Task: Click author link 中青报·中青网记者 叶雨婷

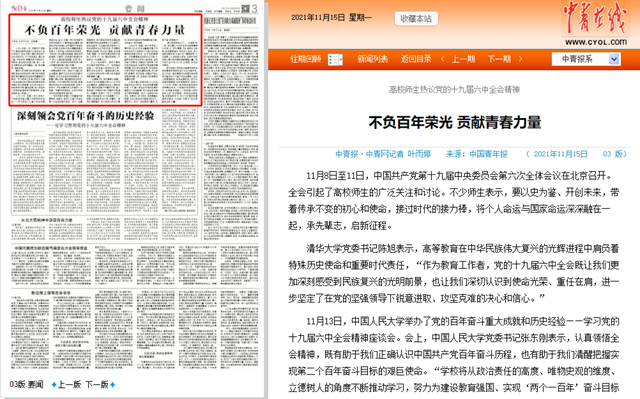Action: [x=383, y=154]
